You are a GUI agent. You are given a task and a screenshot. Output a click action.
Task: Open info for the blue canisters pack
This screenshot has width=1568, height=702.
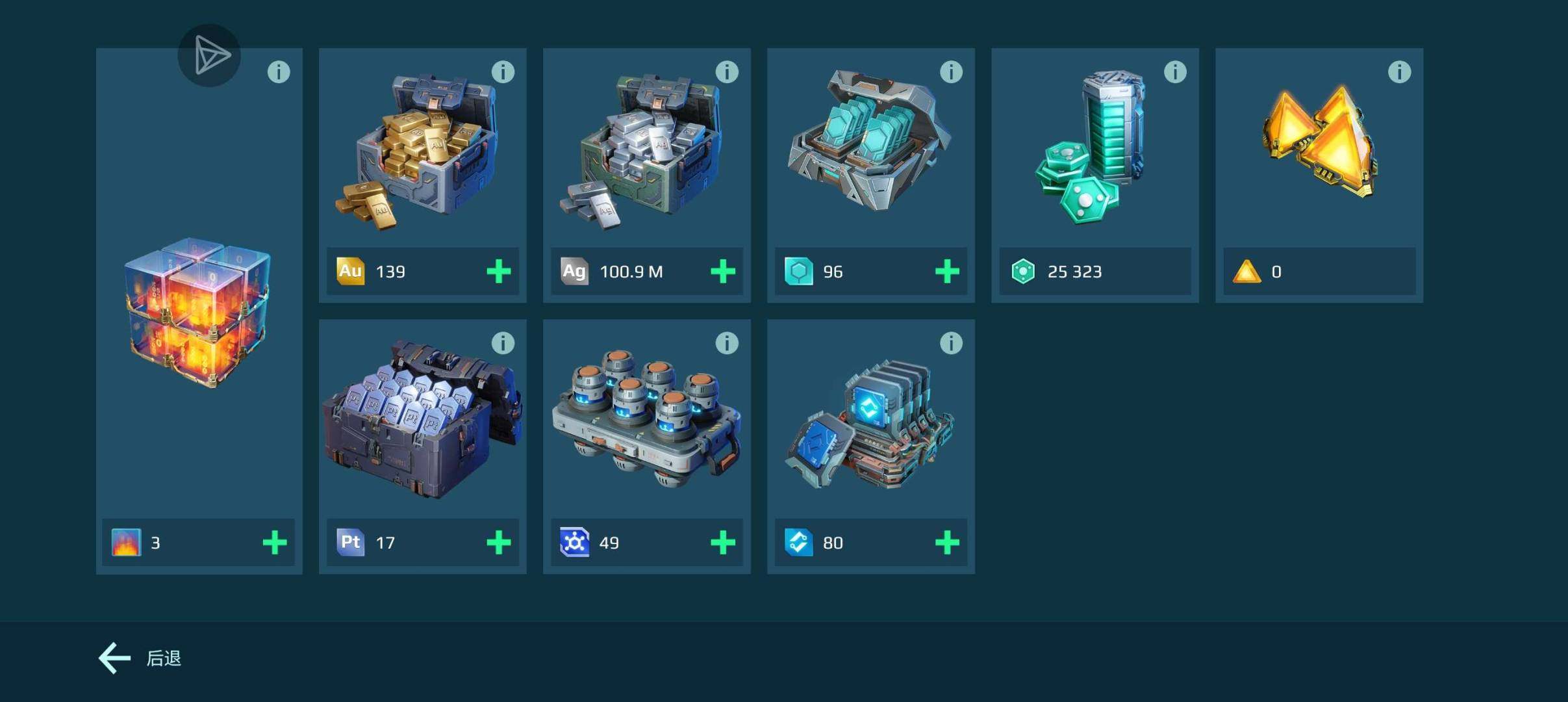(x=727, y=343)
